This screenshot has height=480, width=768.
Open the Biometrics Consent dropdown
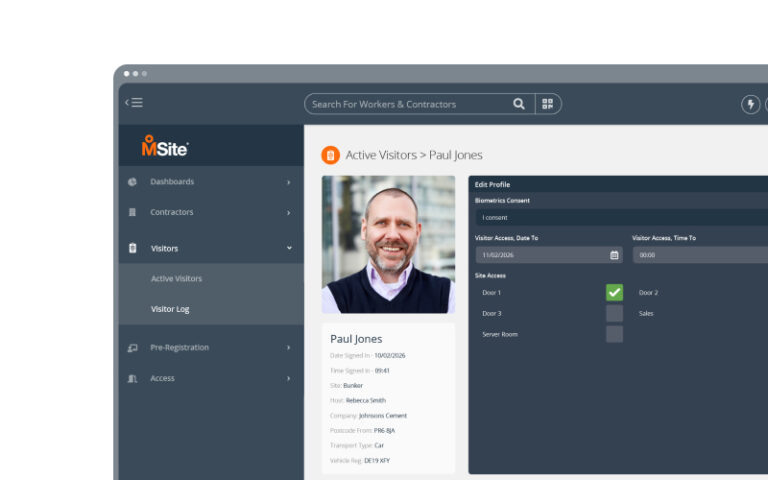(620, 217)
